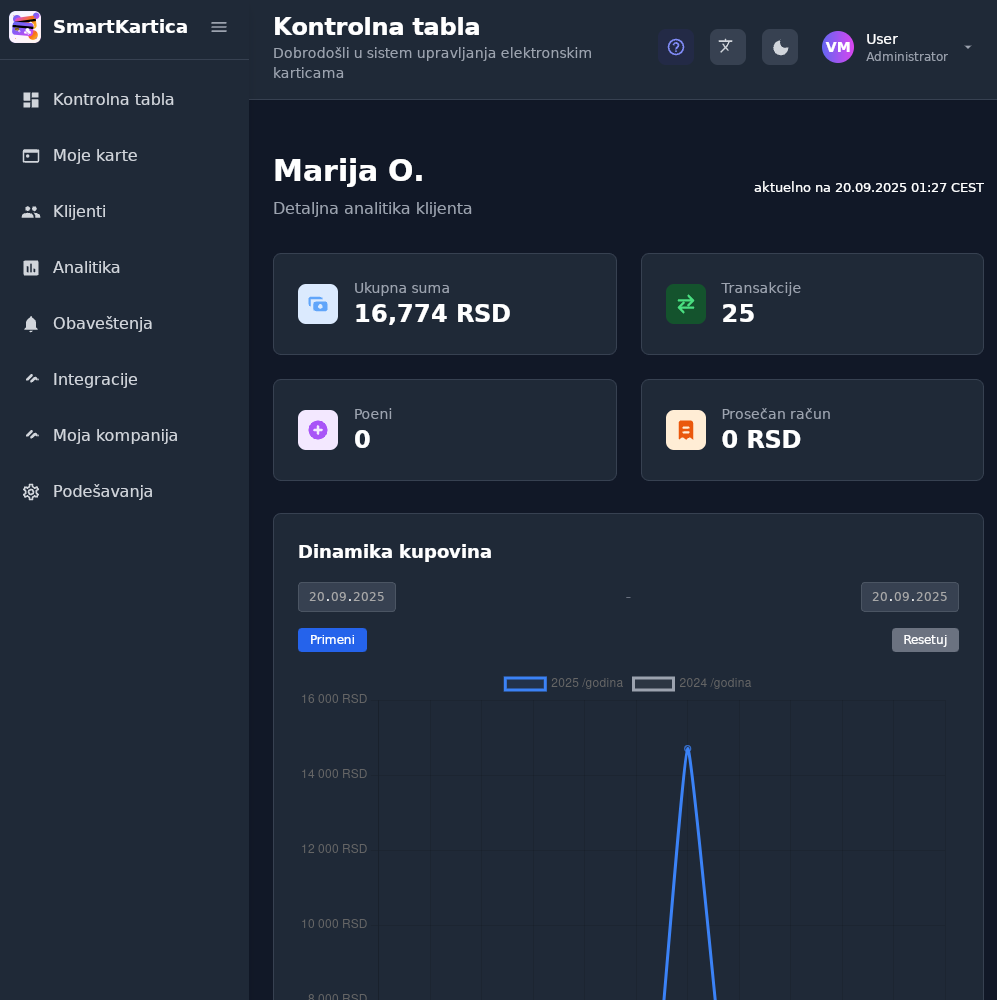The height and width of the screenshot is (1000, 997).
Task: Toggle the 2024 /godina legend series
Action: pos(692,683)
